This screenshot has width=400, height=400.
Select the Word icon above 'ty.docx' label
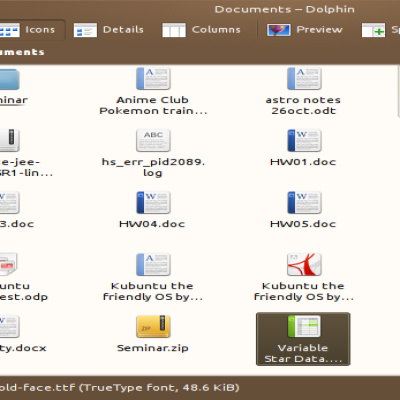9,326
